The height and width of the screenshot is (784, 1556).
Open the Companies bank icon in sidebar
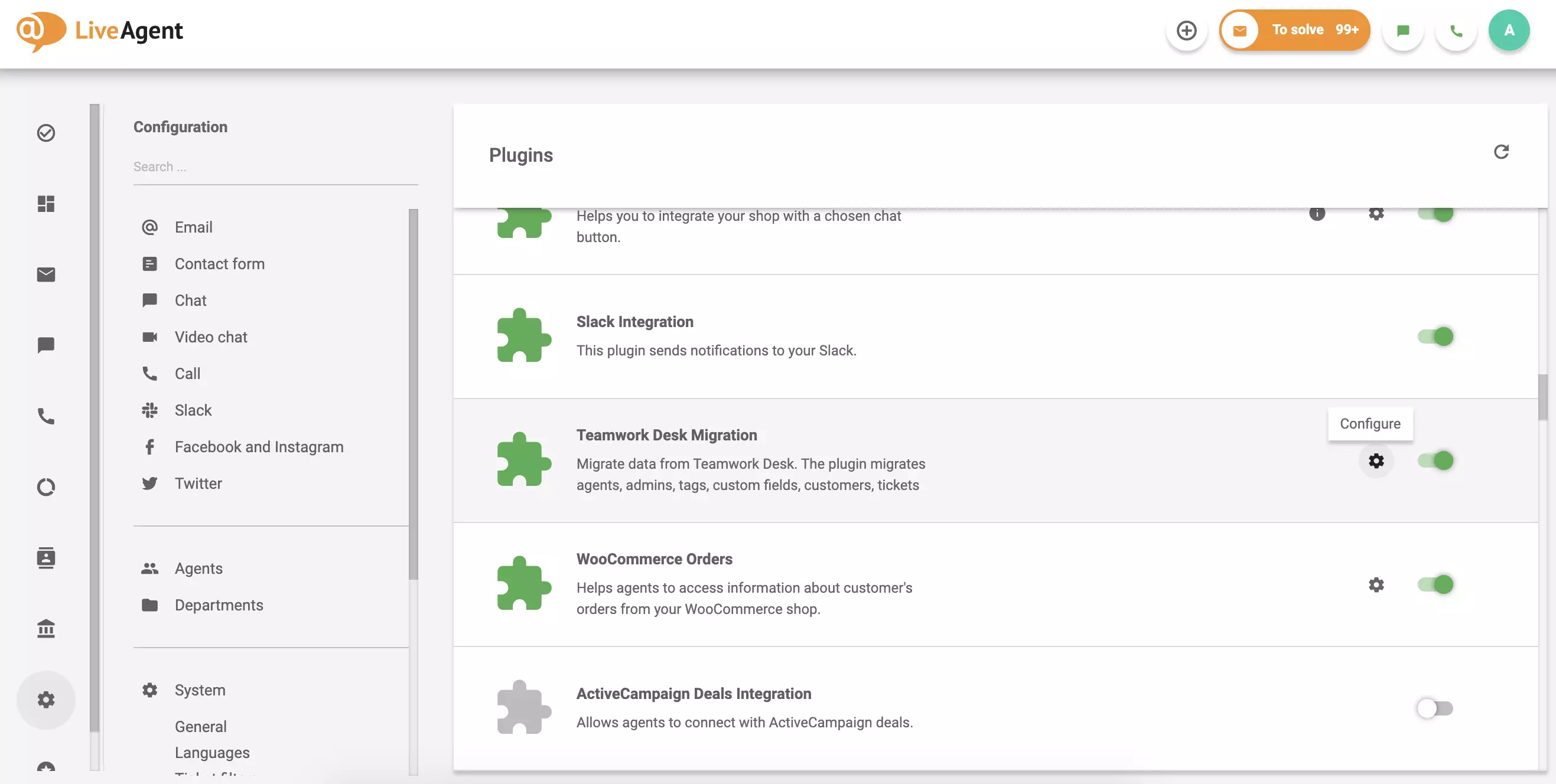pos(45,629)
